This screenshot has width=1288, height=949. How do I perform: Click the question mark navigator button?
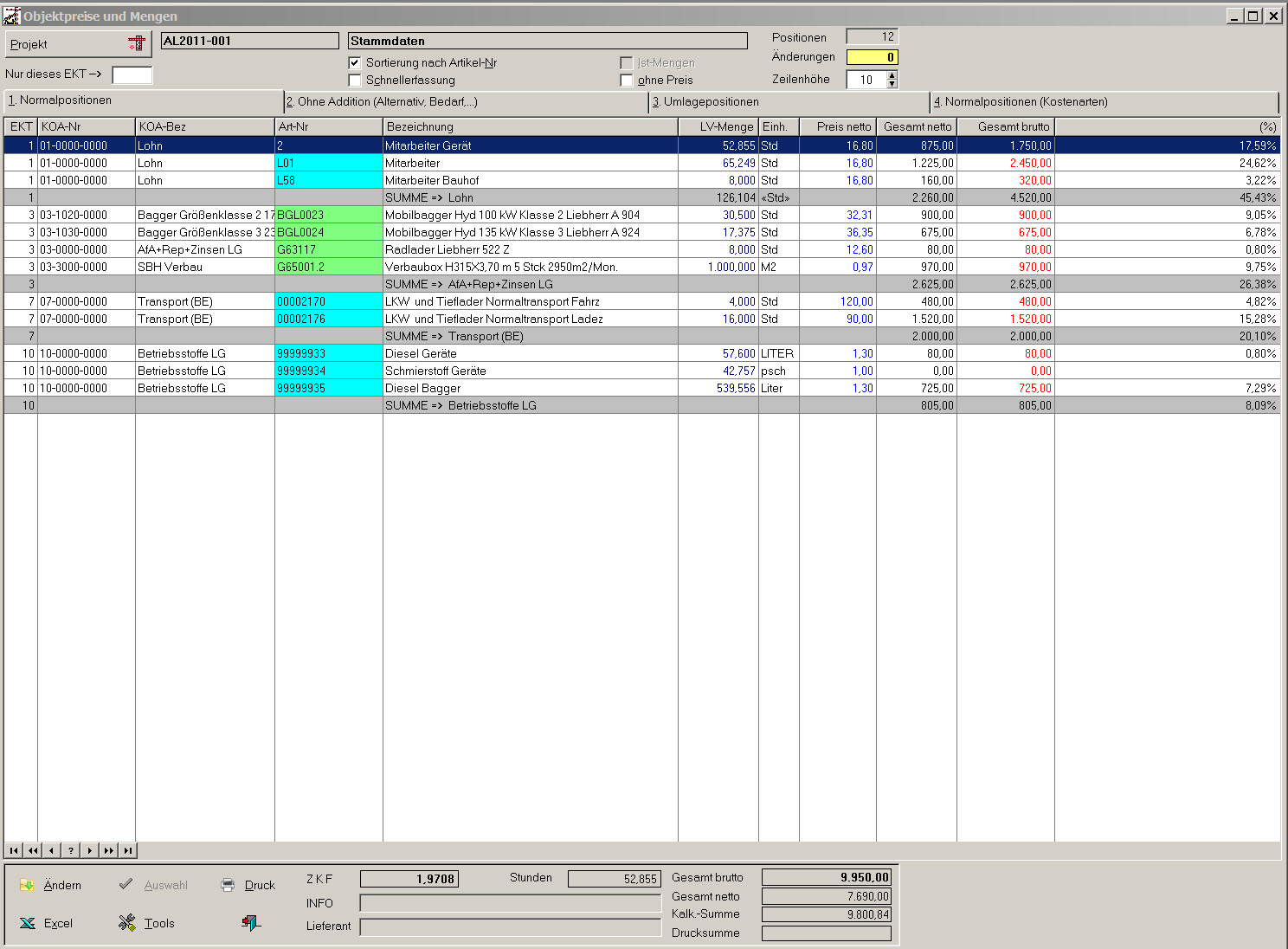click(71, 850)
